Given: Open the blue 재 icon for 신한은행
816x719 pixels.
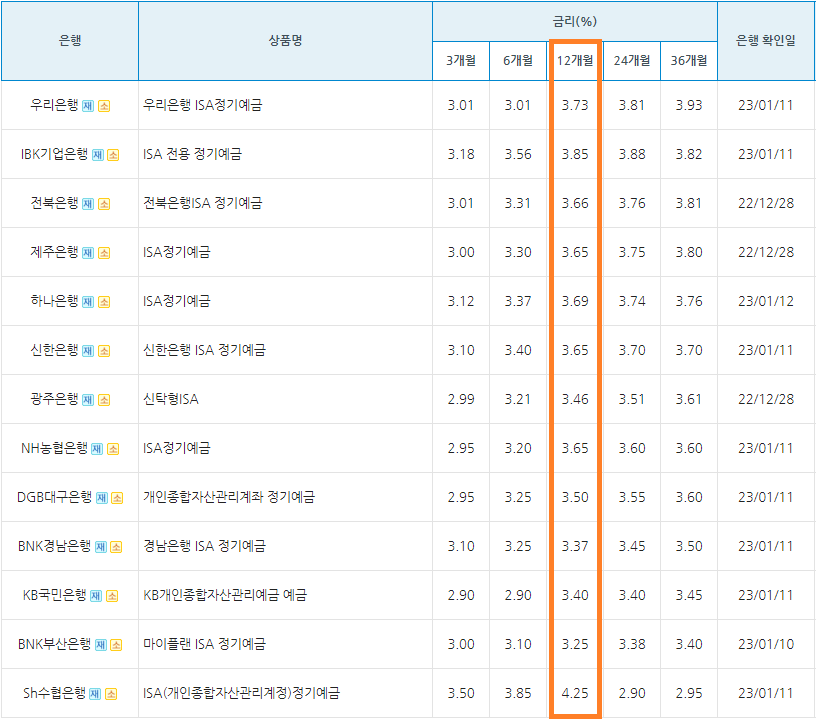Looking at the screenshot, I should [x=88, y=351].
